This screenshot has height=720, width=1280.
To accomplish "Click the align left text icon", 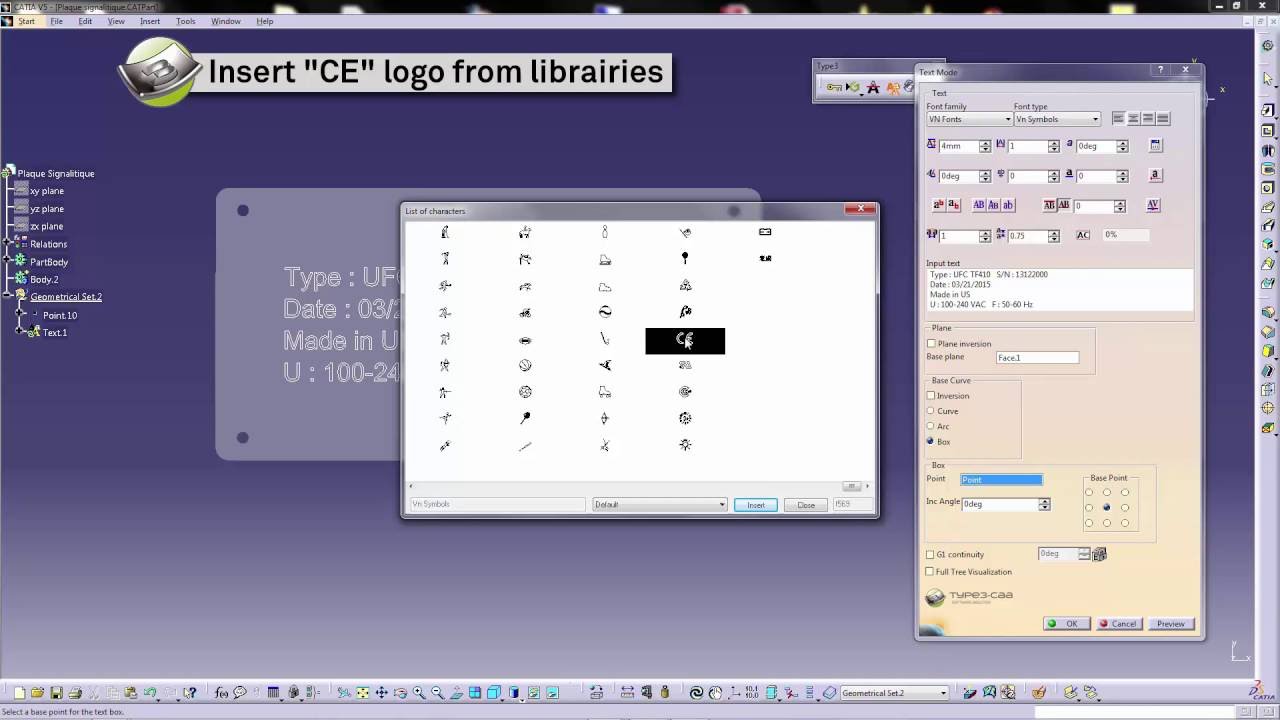I will pos(1119,118).
